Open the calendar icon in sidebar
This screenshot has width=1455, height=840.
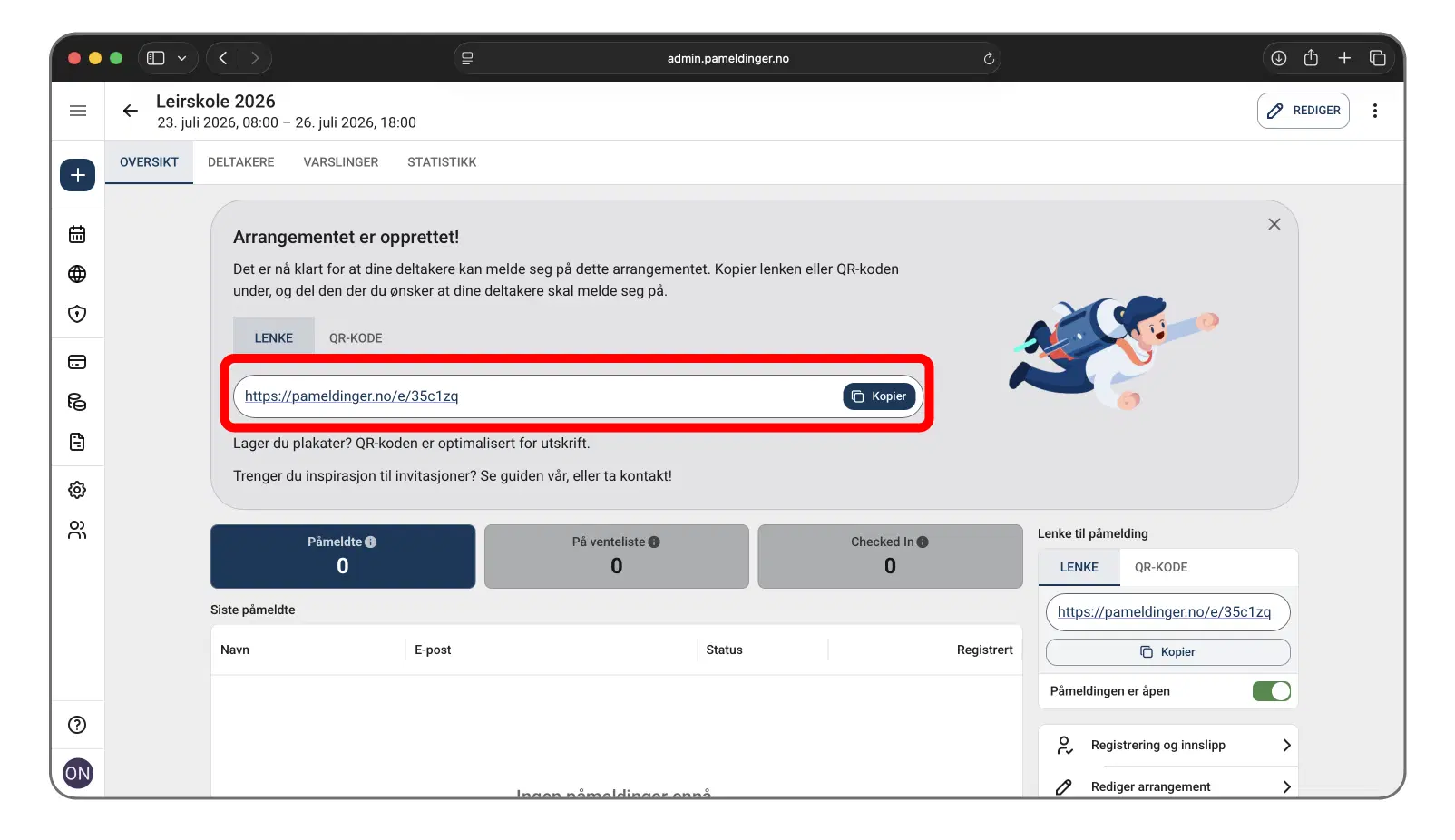[77, 234]
